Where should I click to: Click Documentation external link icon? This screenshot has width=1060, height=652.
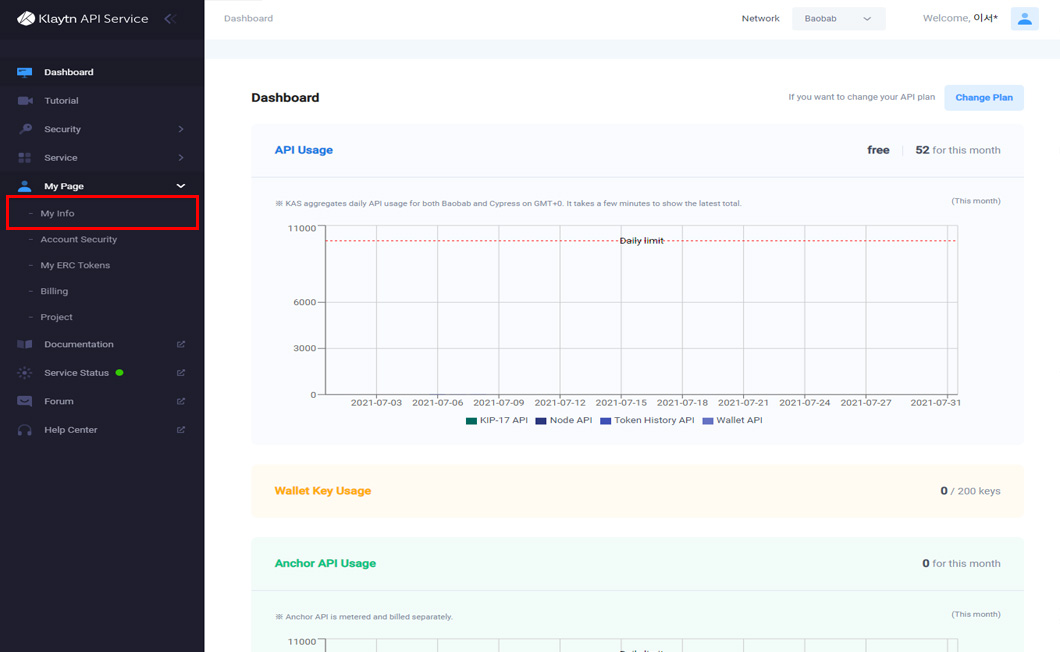pos(180,344)
